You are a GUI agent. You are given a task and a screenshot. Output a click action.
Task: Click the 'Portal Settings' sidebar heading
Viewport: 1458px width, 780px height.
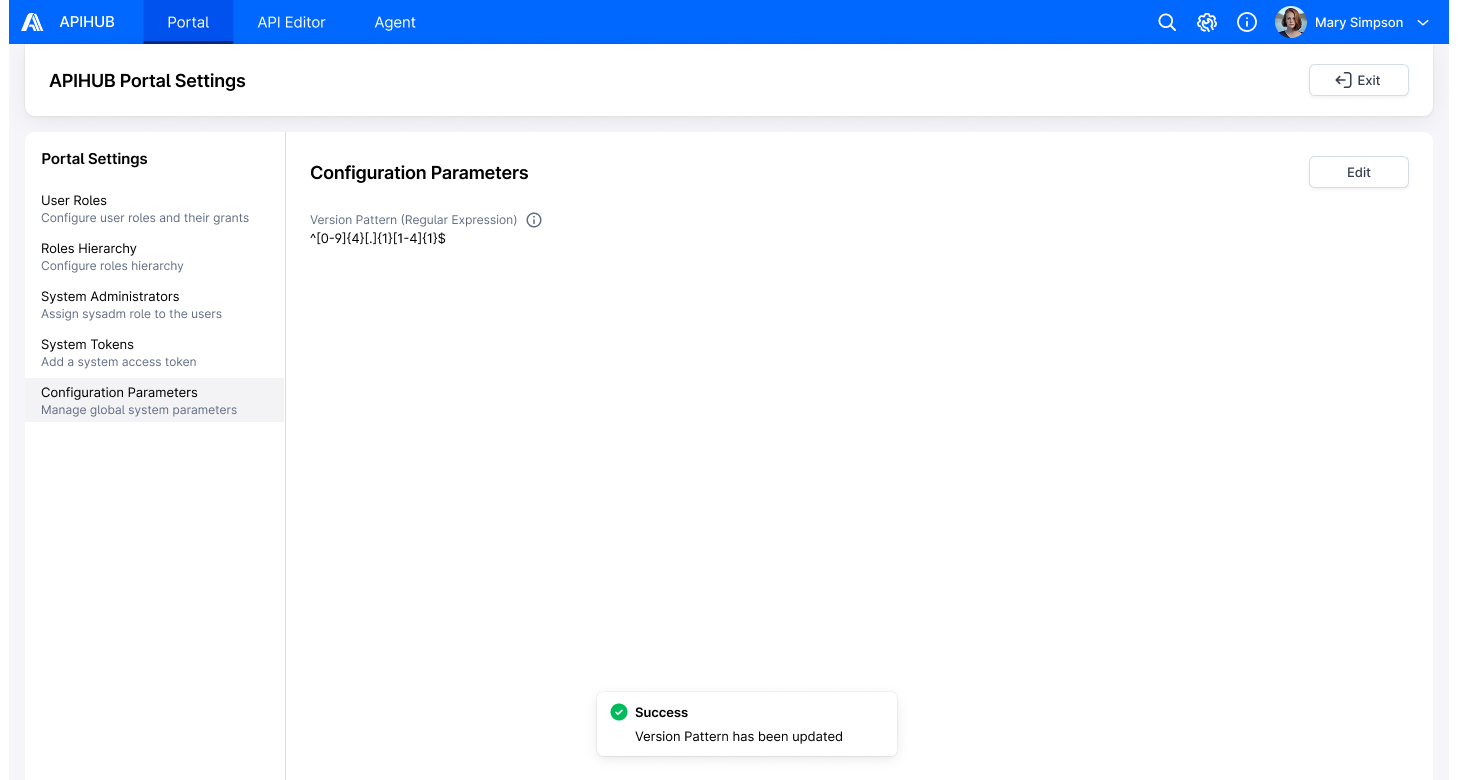(94, 159)
